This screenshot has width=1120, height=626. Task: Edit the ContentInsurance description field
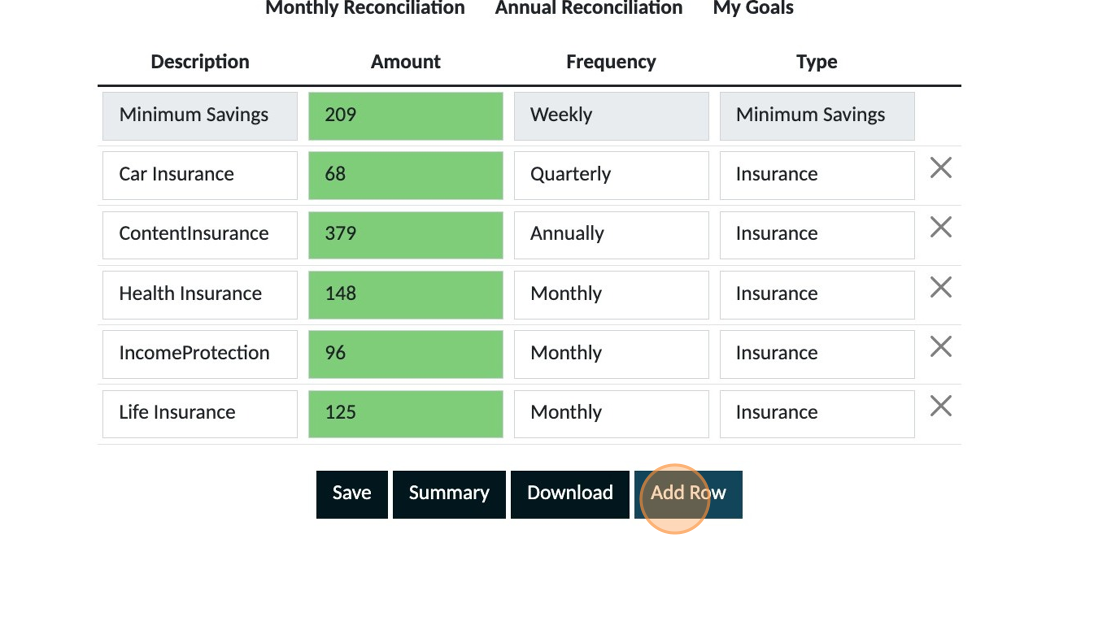tap(200, 234)
